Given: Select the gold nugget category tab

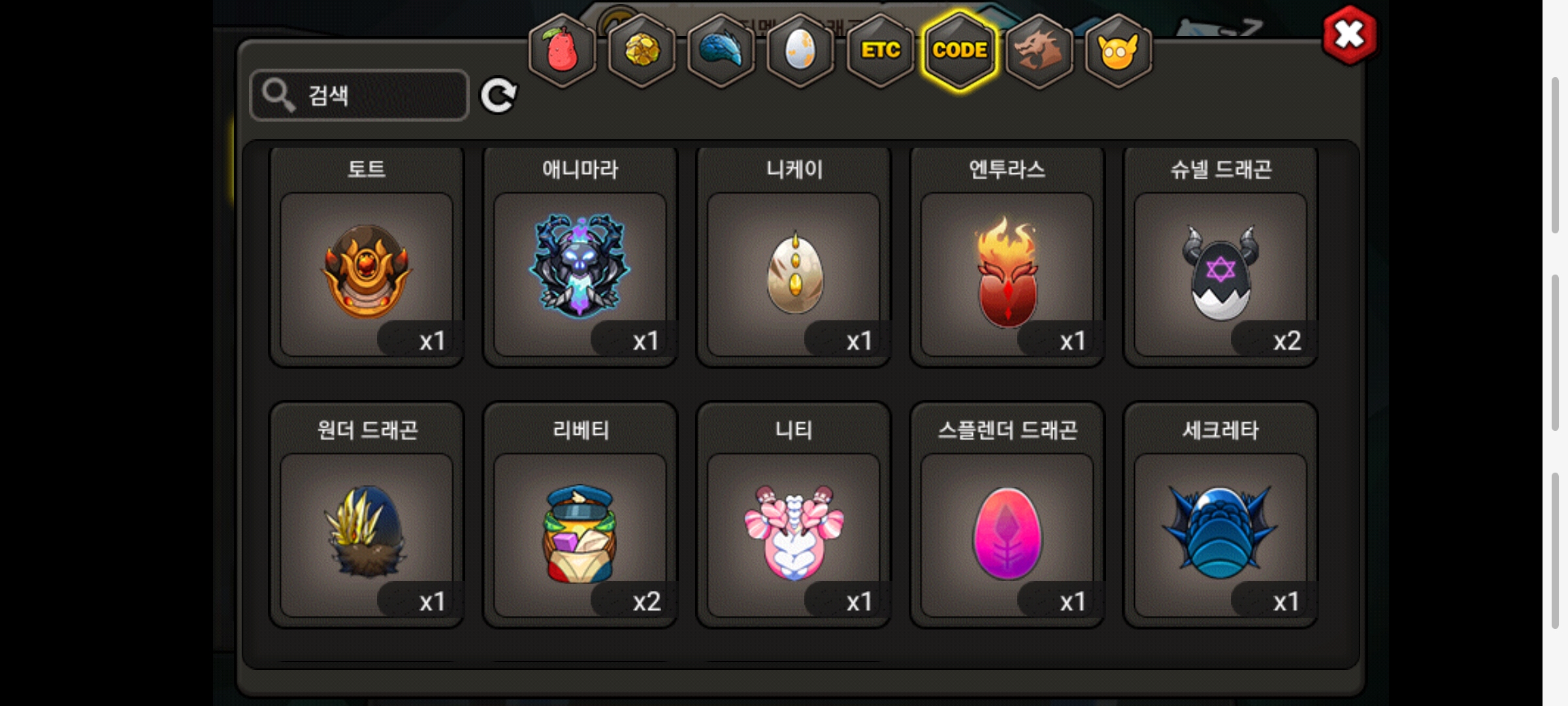Looking at the screenshot, I should tap(642, 51).
